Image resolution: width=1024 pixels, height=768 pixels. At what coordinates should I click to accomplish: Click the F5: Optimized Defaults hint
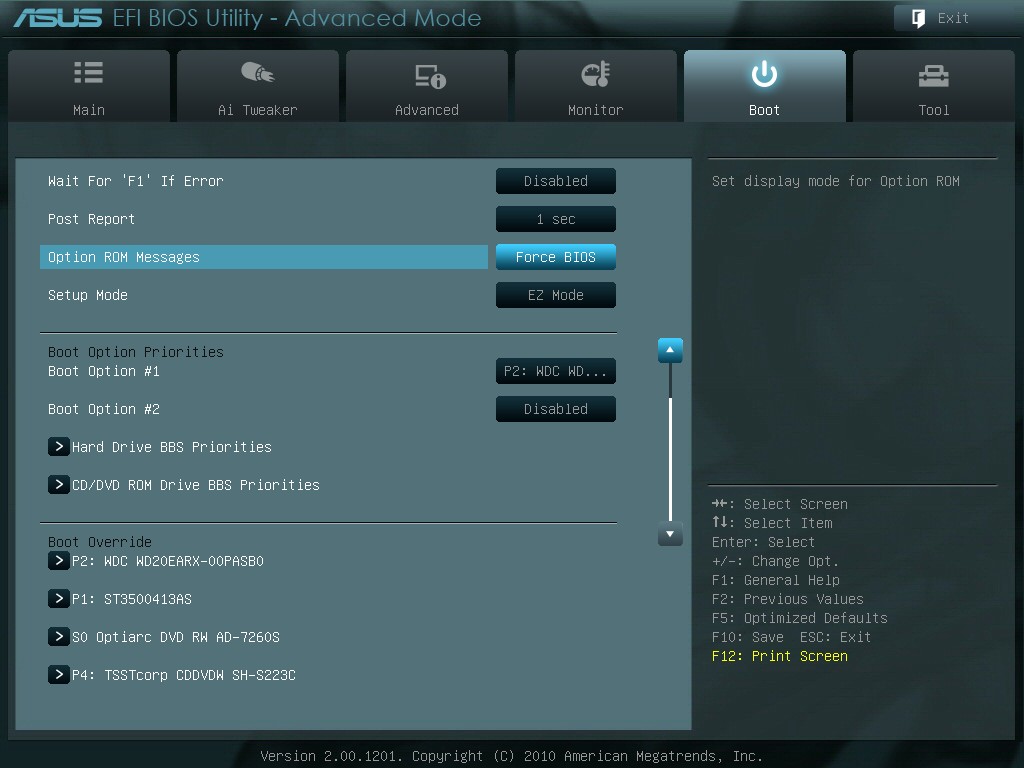pos(799,618)
